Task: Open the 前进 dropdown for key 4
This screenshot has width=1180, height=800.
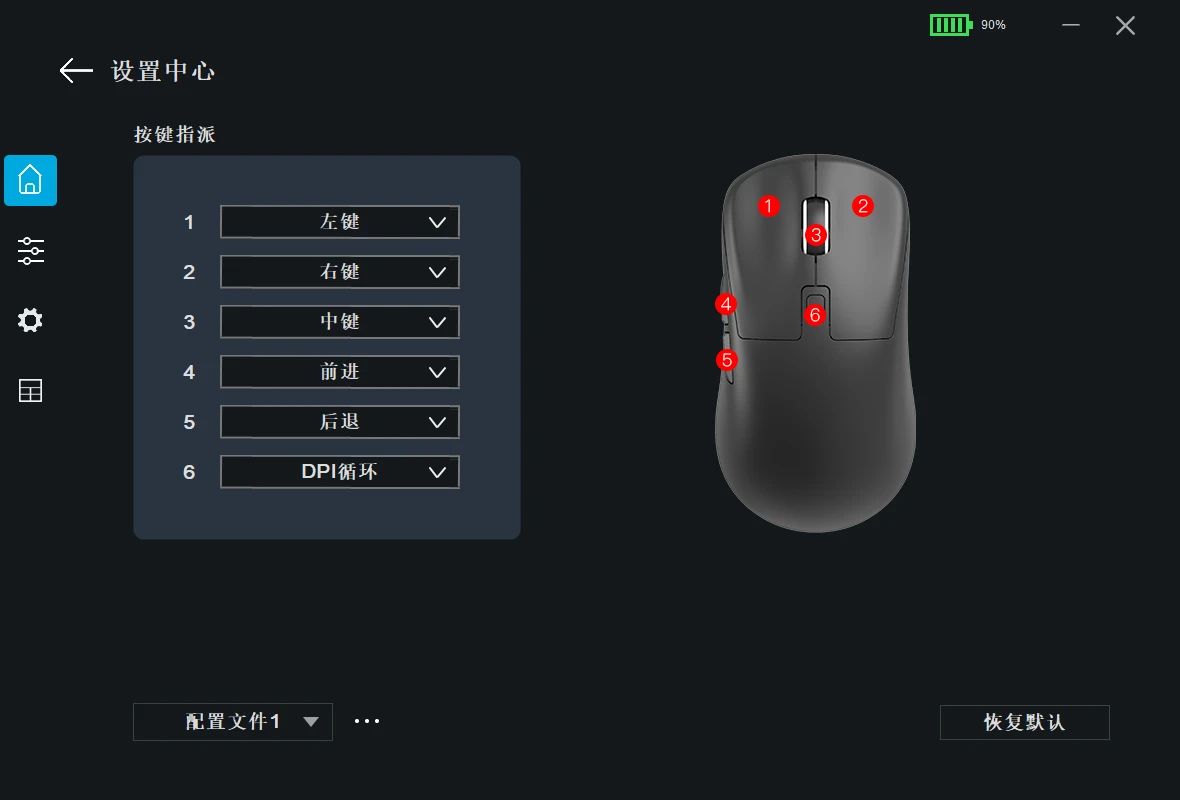Action: tap(339, 372)
